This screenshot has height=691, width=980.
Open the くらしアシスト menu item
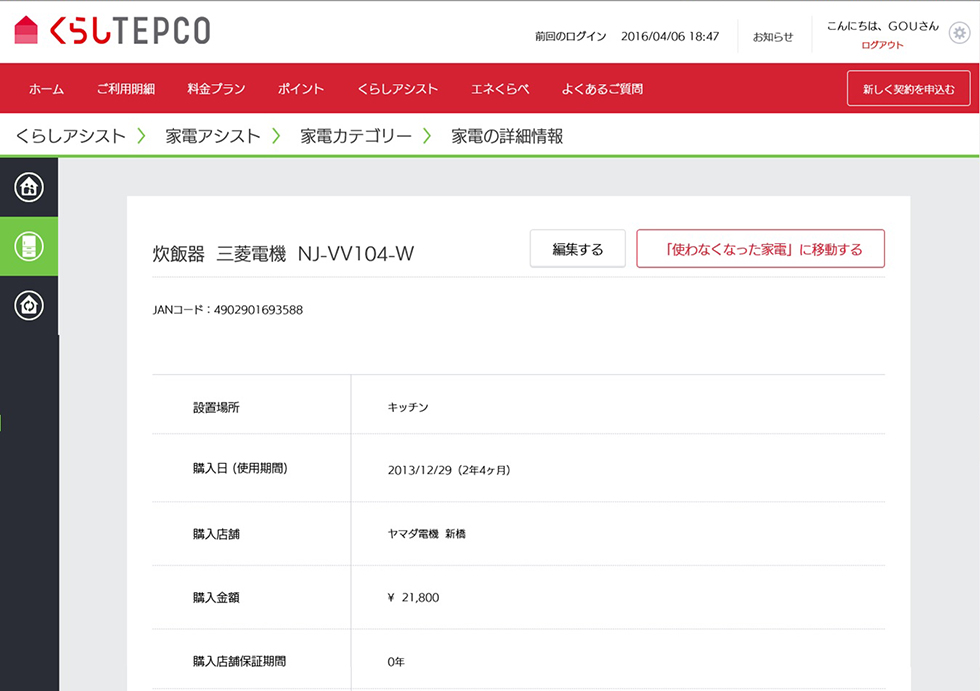tap(398, 89)
